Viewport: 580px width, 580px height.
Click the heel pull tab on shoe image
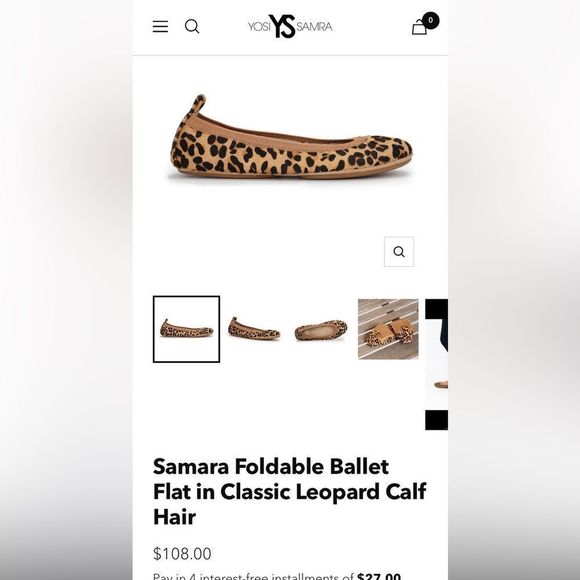199,104
